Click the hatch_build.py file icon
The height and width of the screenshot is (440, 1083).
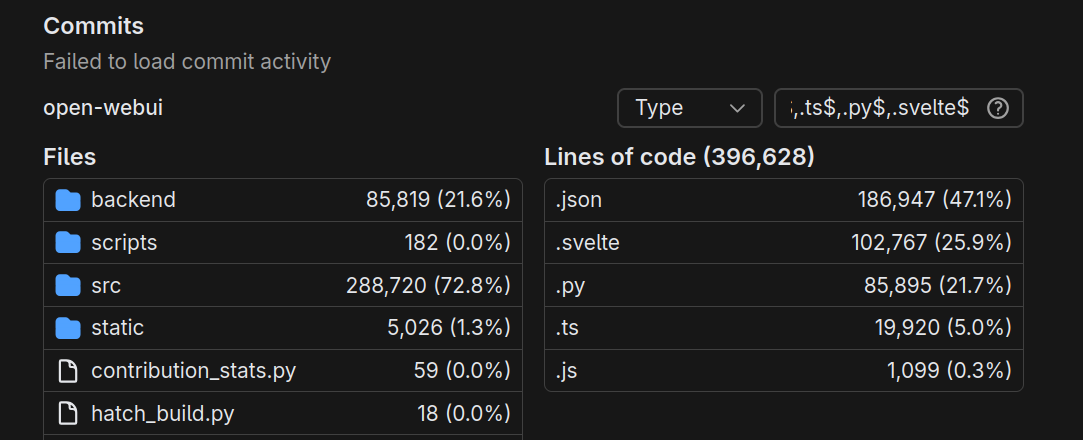[x=68, y=414]
